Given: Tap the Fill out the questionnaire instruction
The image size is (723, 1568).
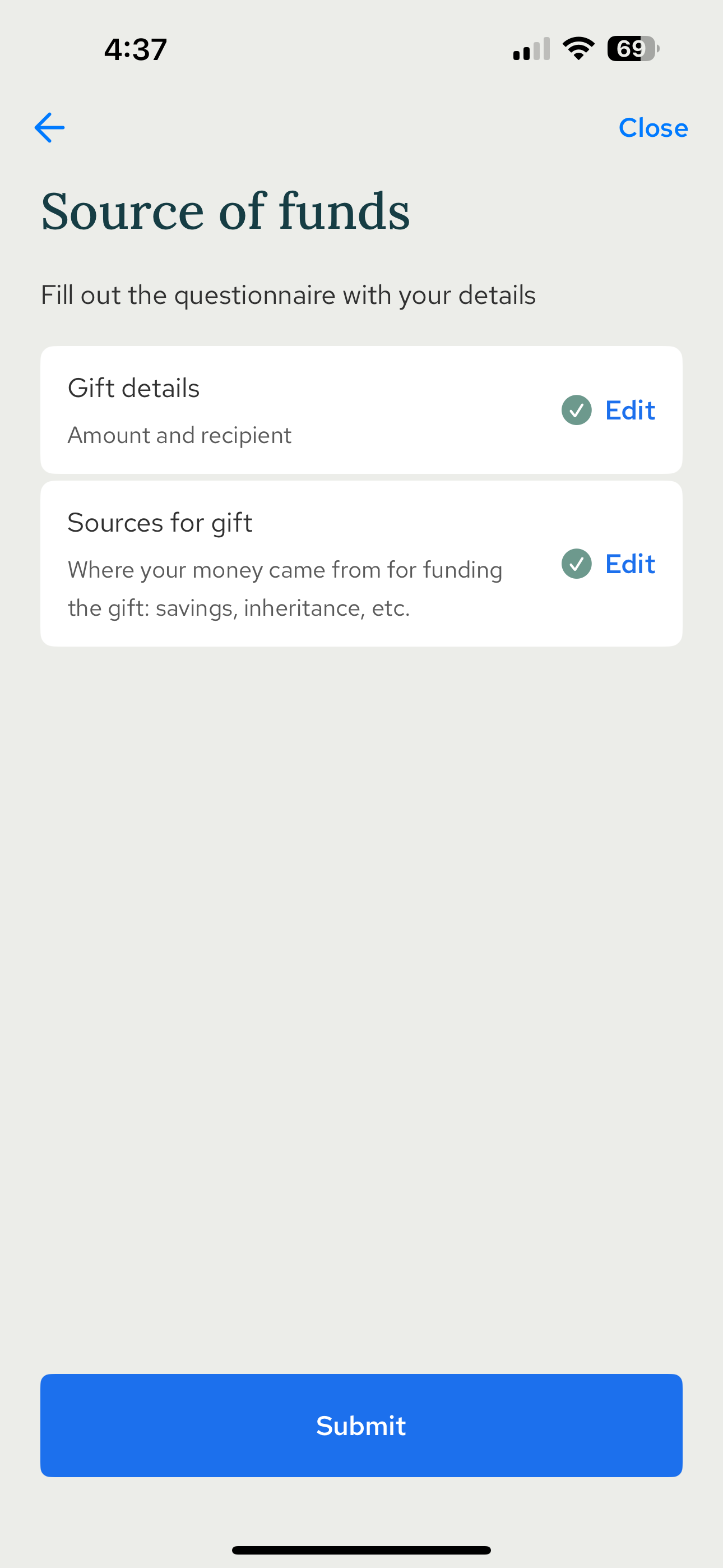Looking at the screenshot, I should pyautogui.click(x=288, y=295).
